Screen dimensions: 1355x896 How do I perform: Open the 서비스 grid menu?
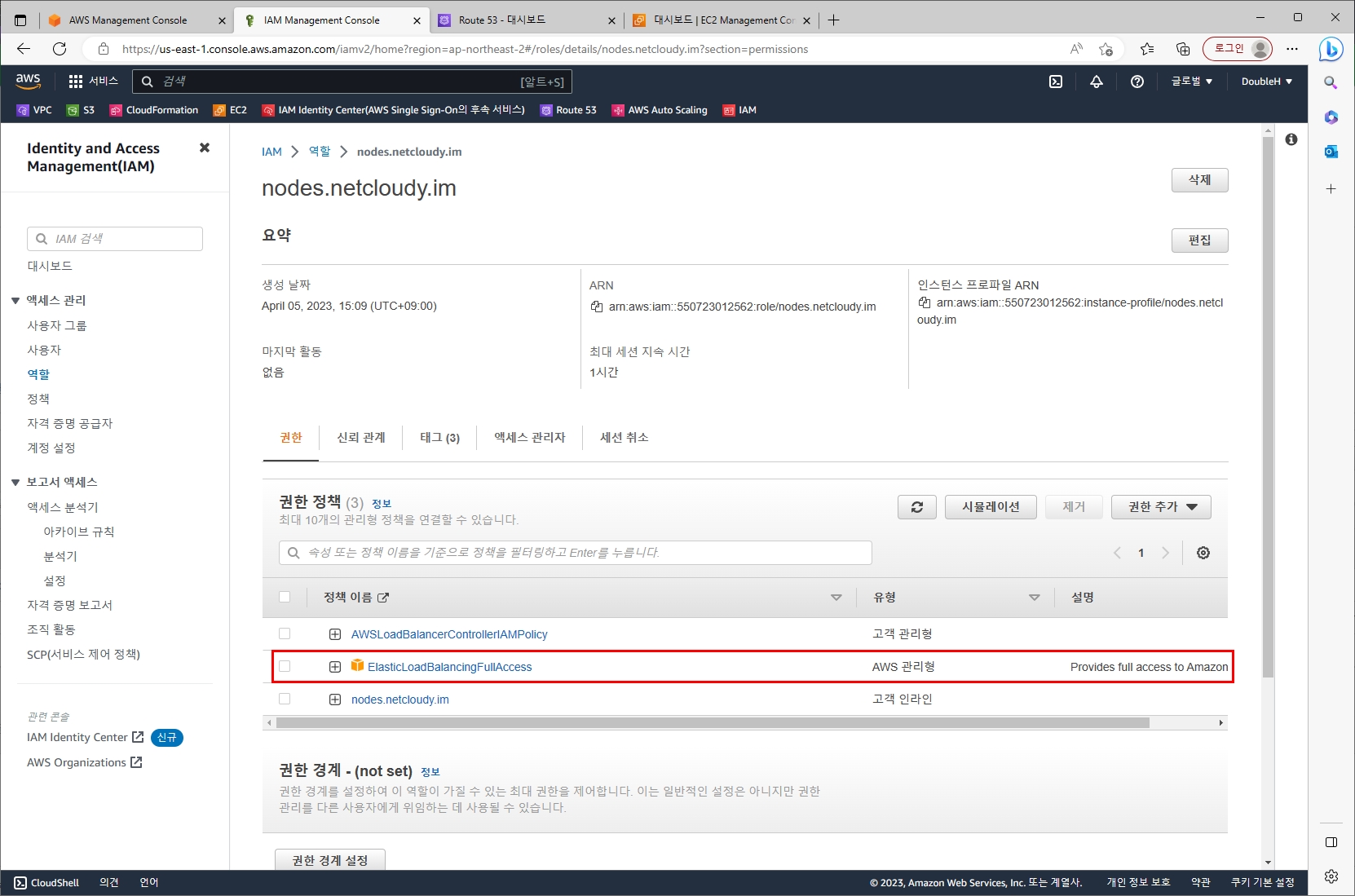tap(93, 81)
